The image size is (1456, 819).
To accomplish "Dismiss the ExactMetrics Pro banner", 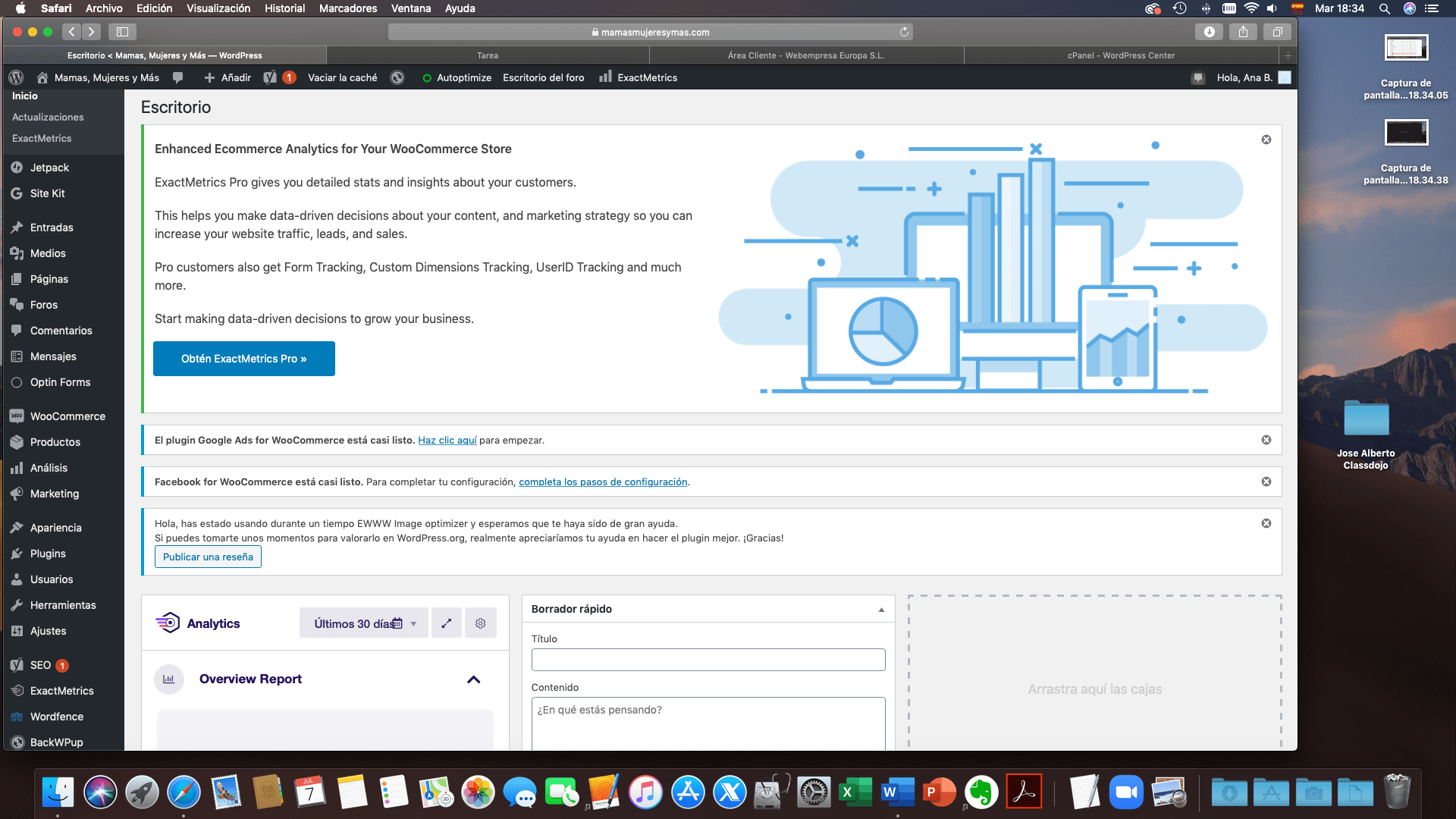I will click(x=1266, y=140).
